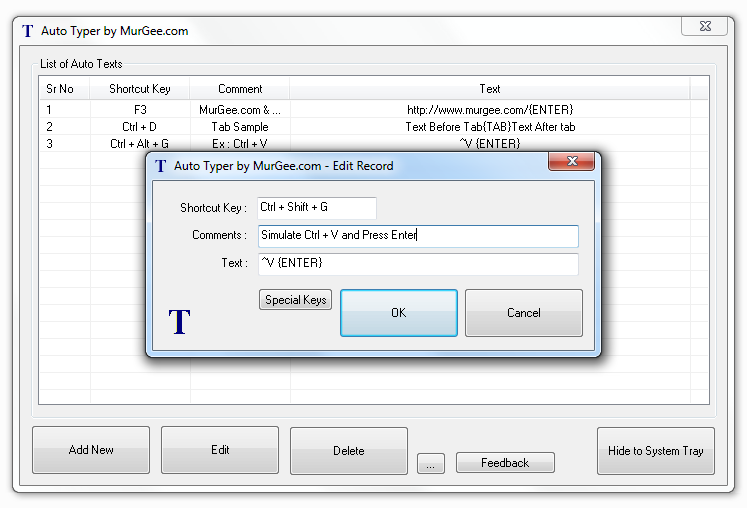Click the Tab Sample comment cell
This screenshot has width=747, height=508.
click(240, 127)
